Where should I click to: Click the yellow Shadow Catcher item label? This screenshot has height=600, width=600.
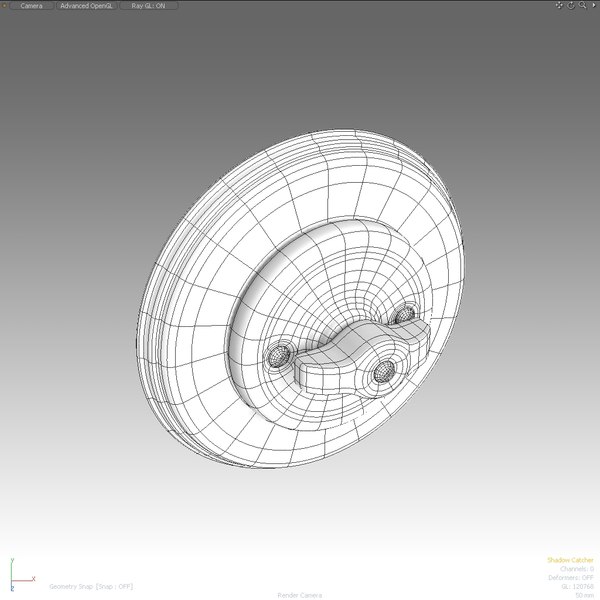(570, 560)
